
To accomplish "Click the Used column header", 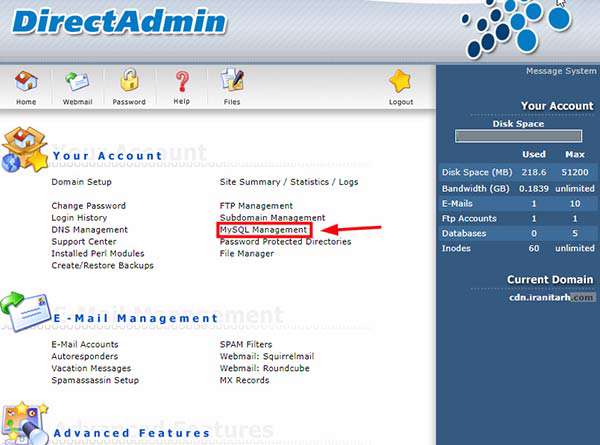I will click(534, 154).
